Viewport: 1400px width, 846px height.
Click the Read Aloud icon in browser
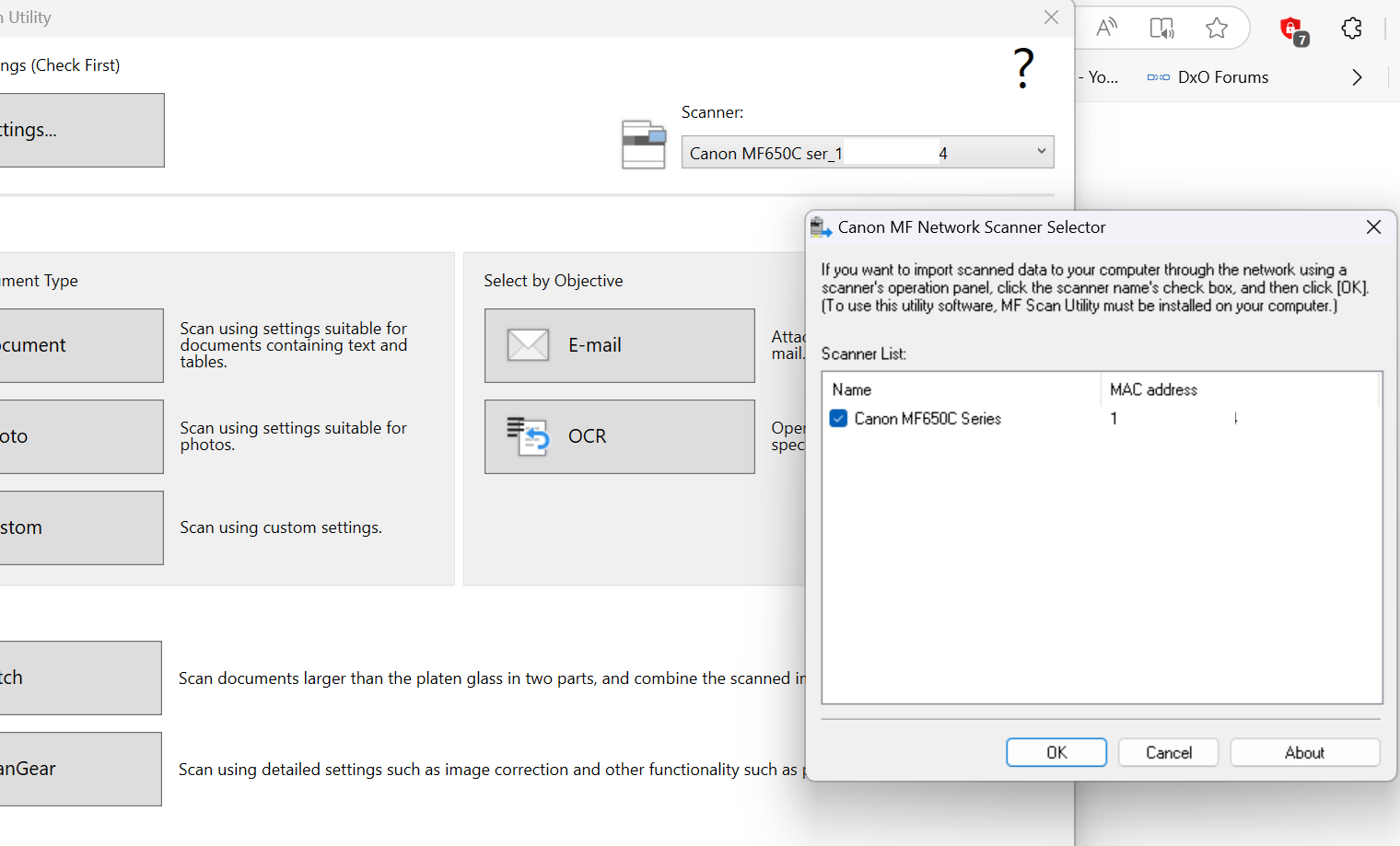pyautogui.click(x=1106, y=28)
